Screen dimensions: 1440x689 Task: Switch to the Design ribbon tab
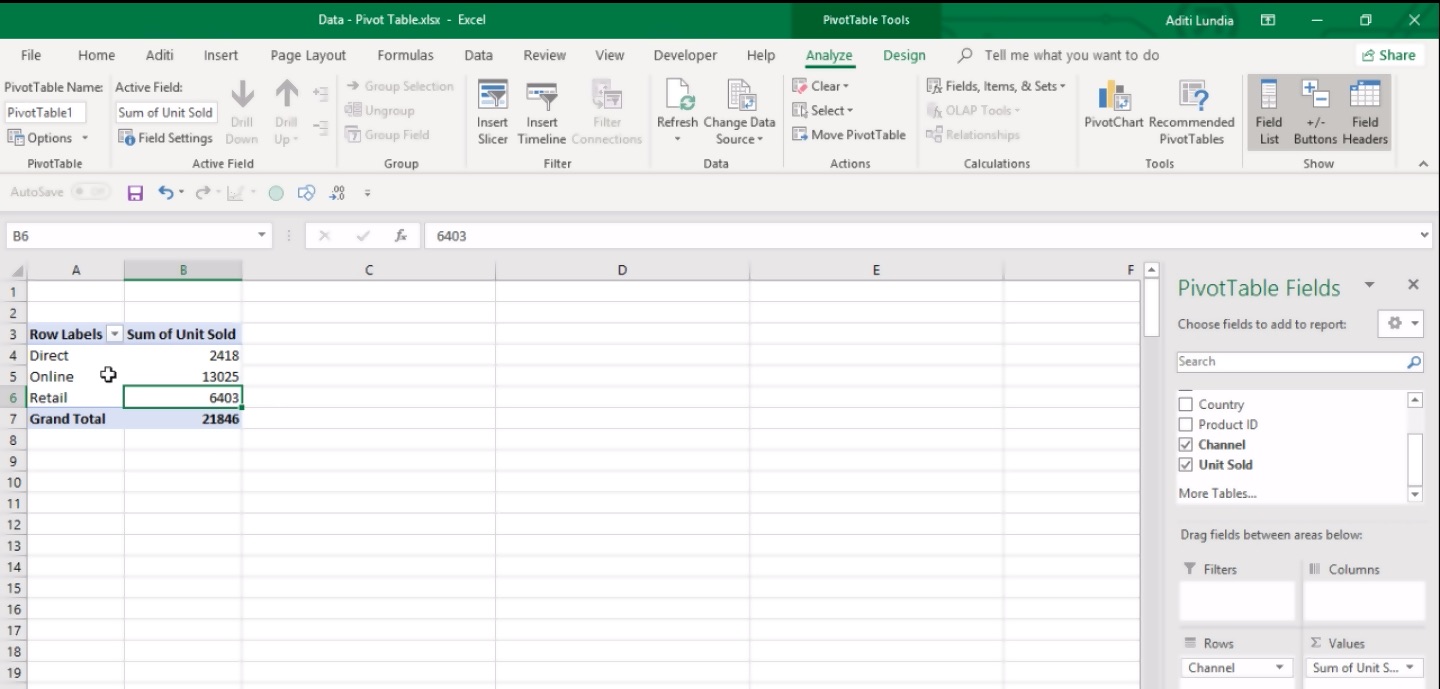tap(904, 56)
